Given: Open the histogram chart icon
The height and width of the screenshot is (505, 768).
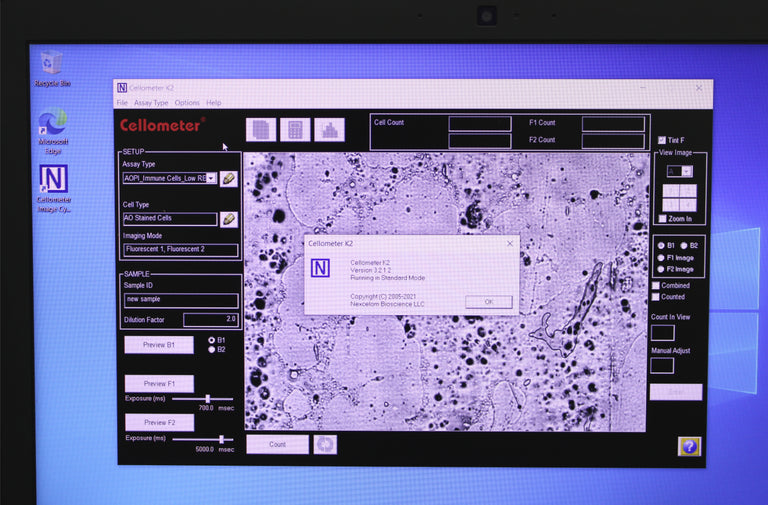Looking at the screenshot, I should coord(329,130).
